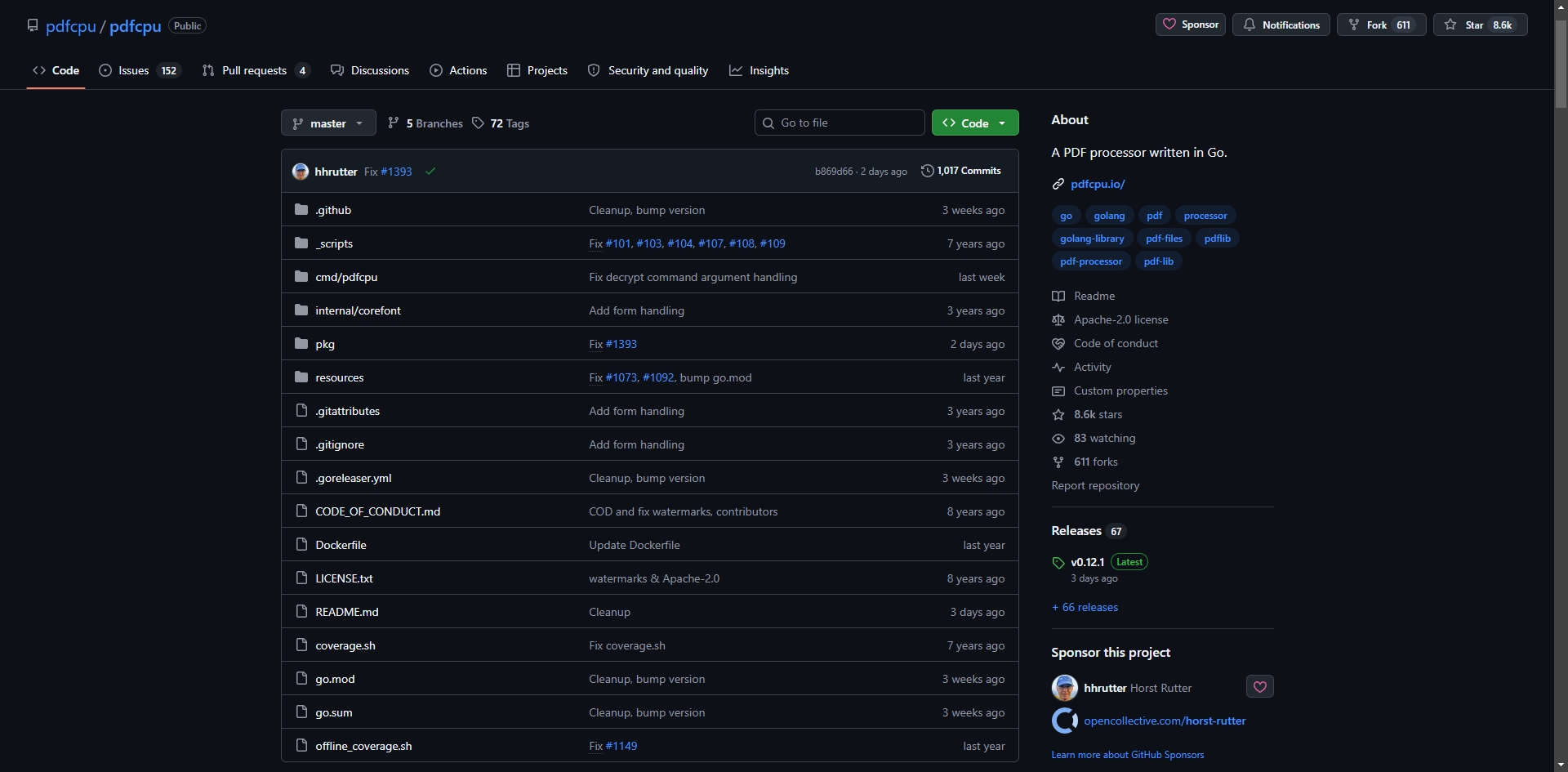
Task: Open the .goreleaser.yml file
Action: pos(354,477)
